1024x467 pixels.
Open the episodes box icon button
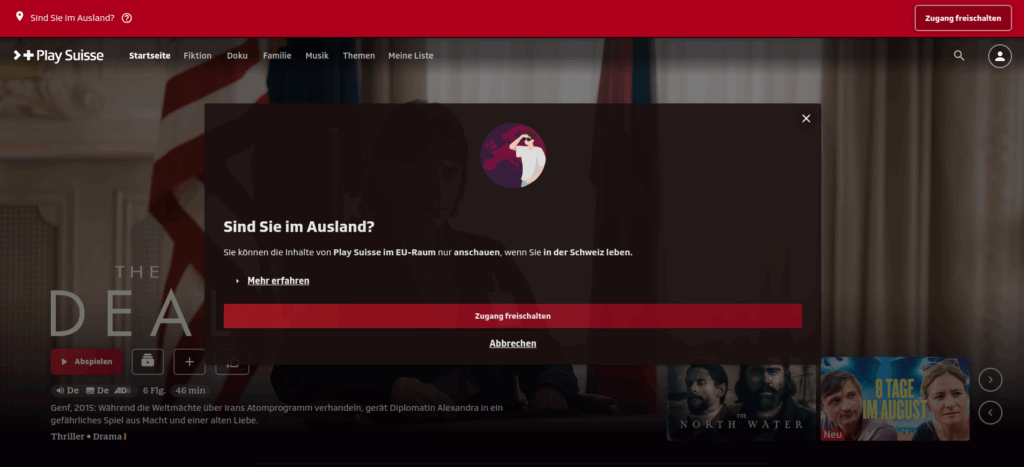tap(148, 361)
